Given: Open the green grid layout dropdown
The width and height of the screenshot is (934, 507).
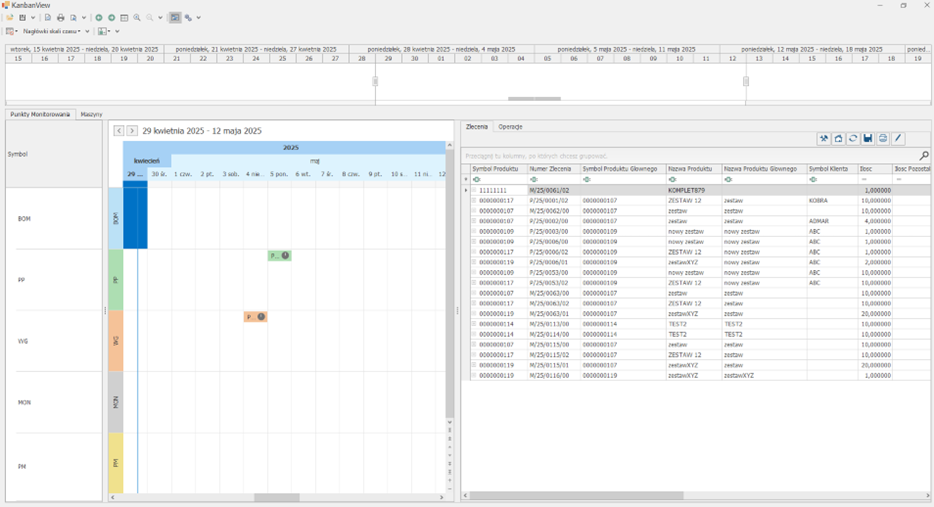Looking at the screenshot, I should click(x=104, y=31).
